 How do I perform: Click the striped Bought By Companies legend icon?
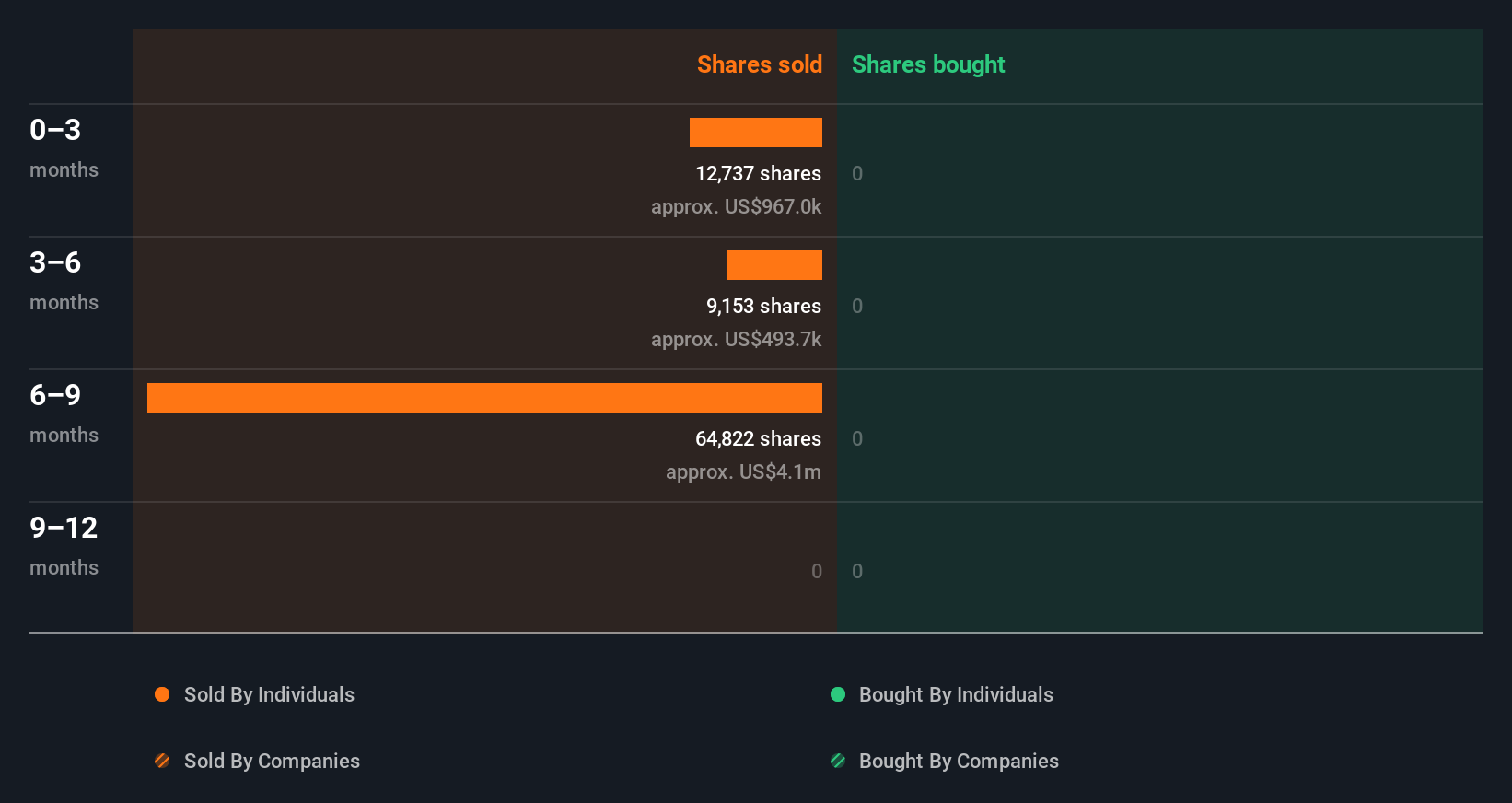coord(838,761)
